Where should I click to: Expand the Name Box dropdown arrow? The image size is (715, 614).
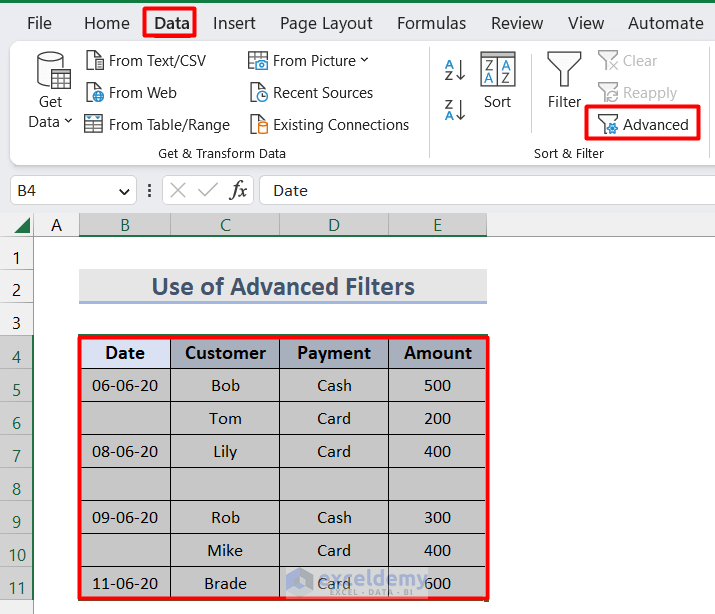[125, 191]
